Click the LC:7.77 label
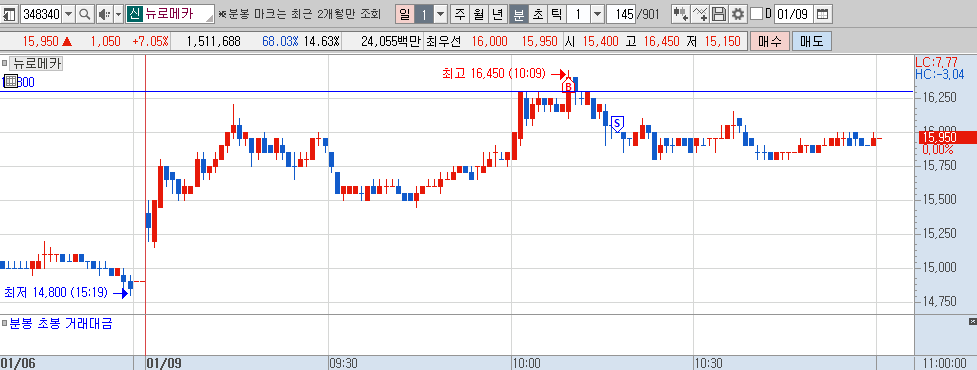The width and height of the screenshot is (977, 370). [936, 62]
